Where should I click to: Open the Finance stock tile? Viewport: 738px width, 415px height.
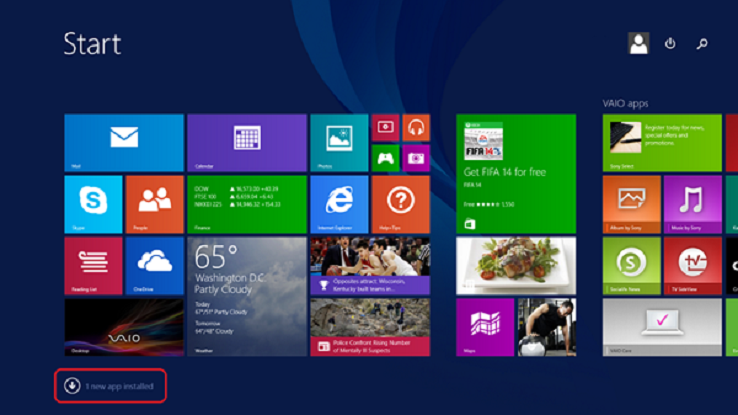click(247, 204)
